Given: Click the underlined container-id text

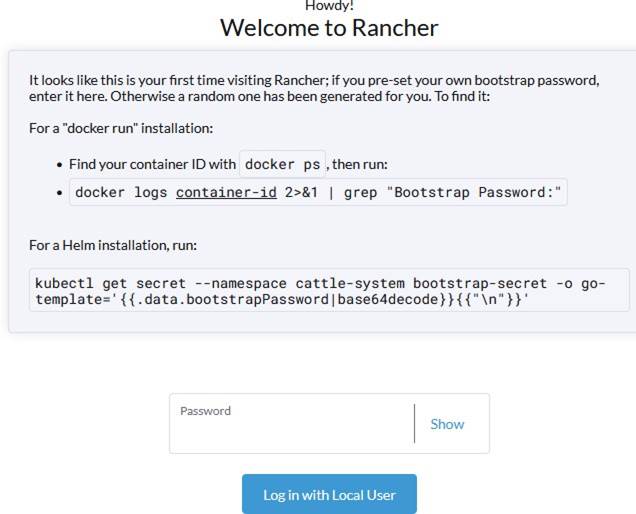Looking at the screenshot, I should [x=226, y=193].
